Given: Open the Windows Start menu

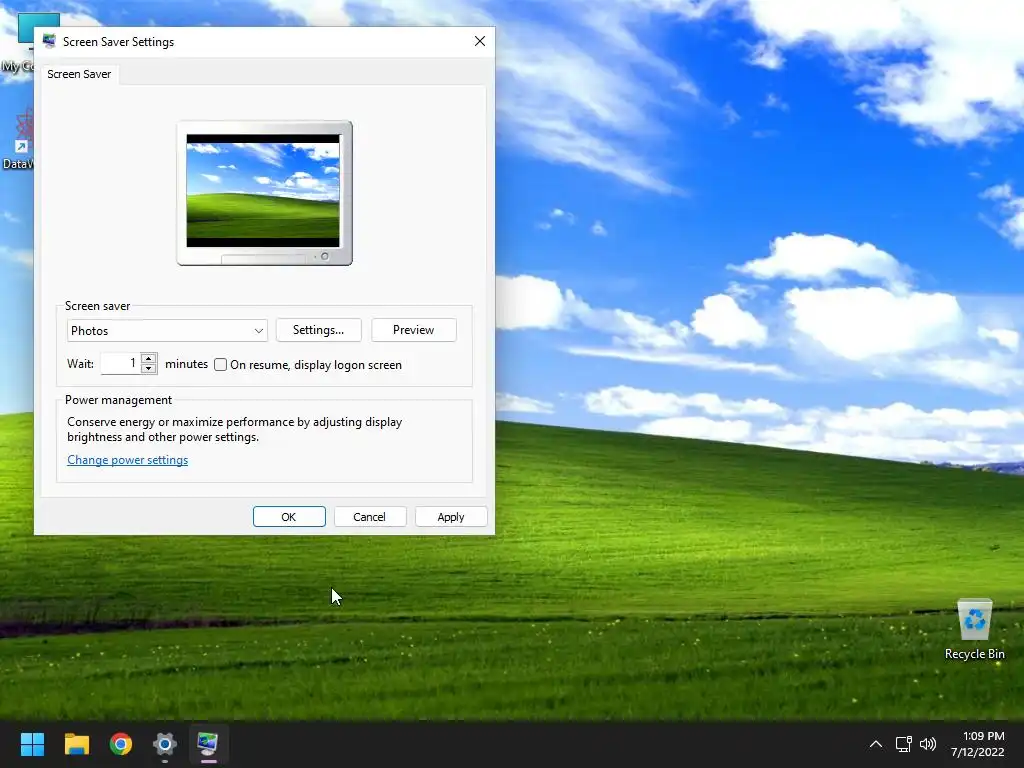Looking at the screenshot, I should (x=32, y=744).
